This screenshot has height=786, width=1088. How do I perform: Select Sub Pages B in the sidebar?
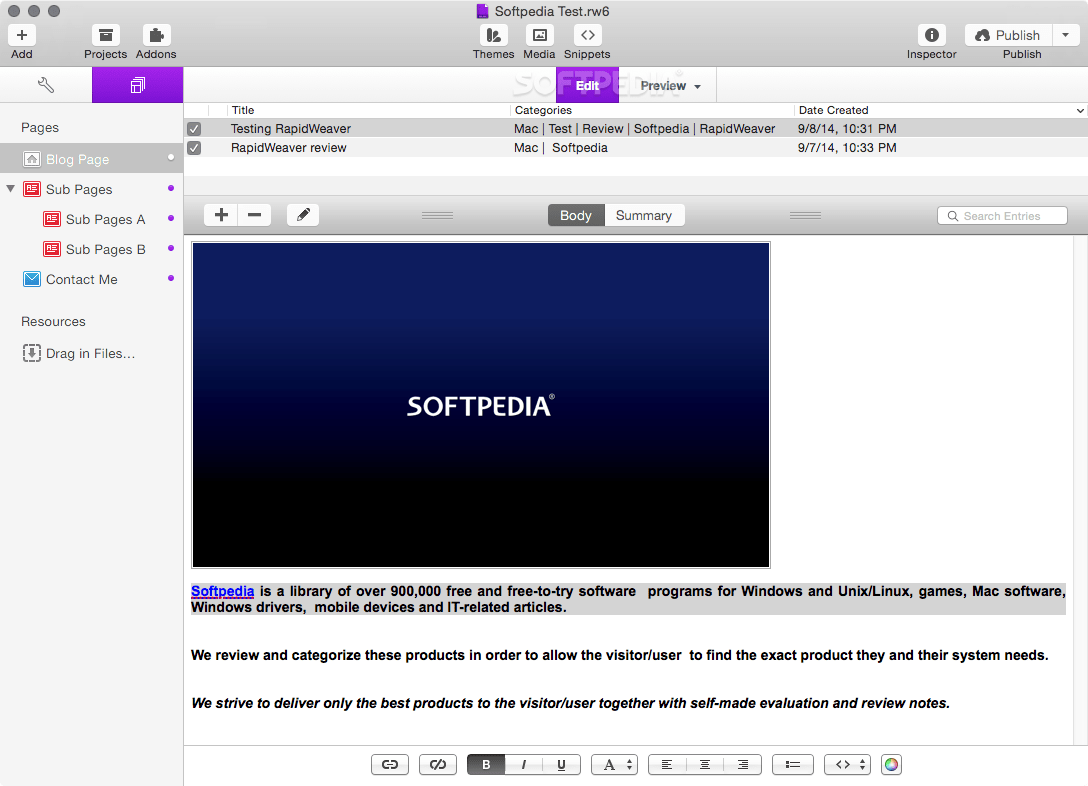pyautogui.click(x=105, y=249)
